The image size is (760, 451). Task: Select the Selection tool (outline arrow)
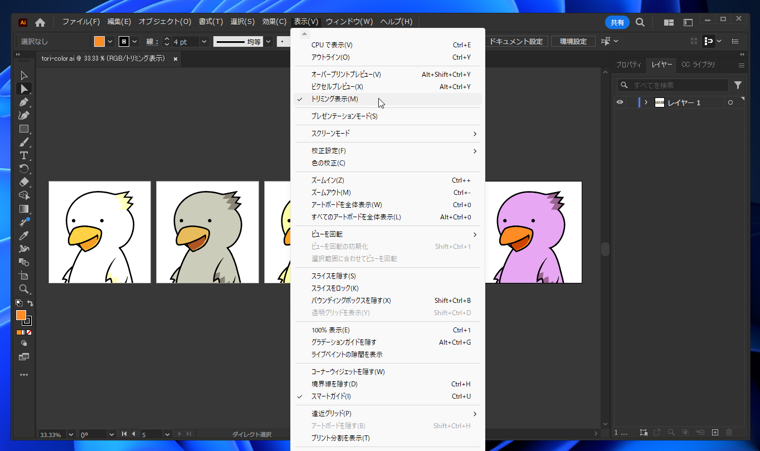(24, 75)
